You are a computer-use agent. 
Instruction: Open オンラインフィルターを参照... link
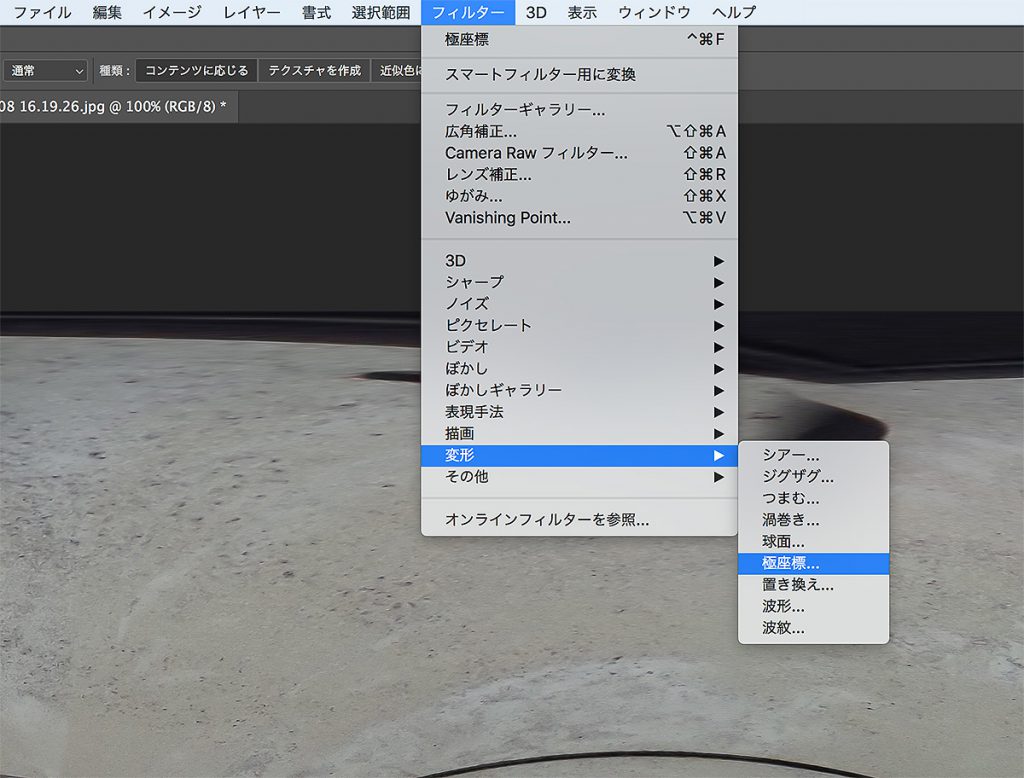[x=547, y=520]
